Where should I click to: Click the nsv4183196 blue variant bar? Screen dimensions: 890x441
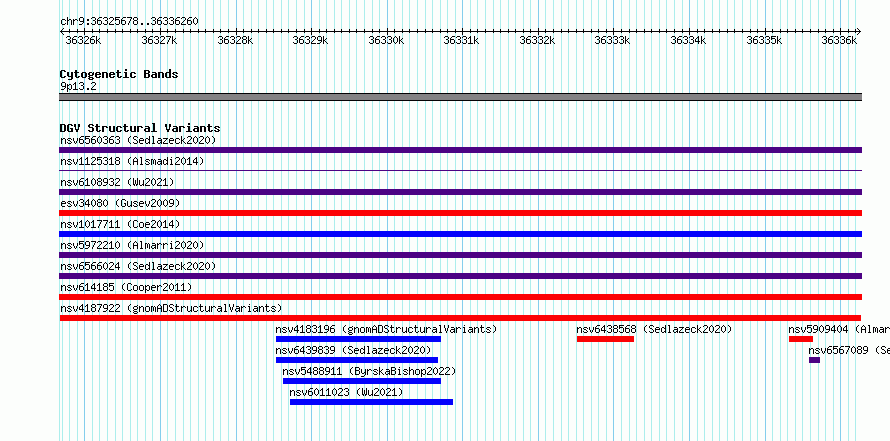pyautogui.click(x=358, y=339)
